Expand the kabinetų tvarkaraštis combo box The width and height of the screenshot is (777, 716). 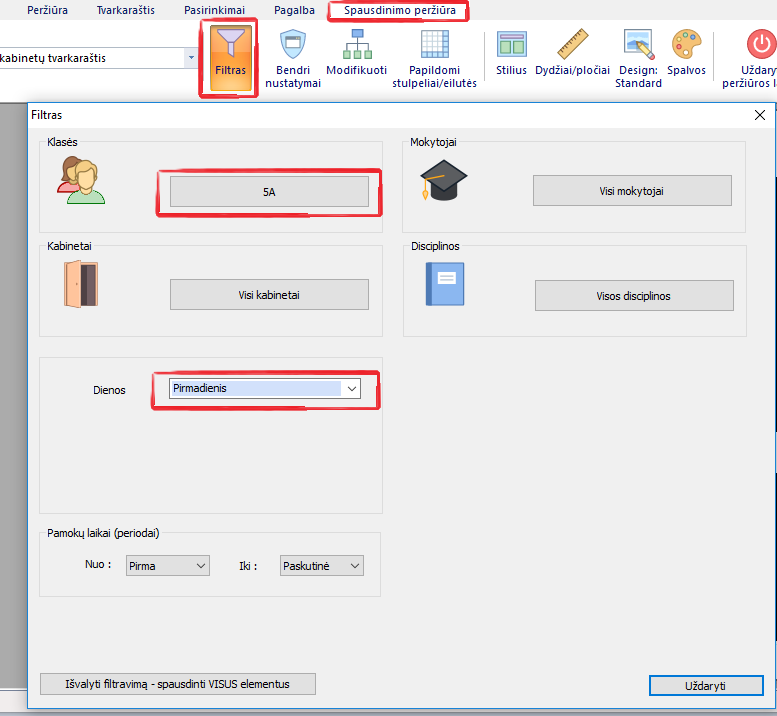[x=190, y=58]
